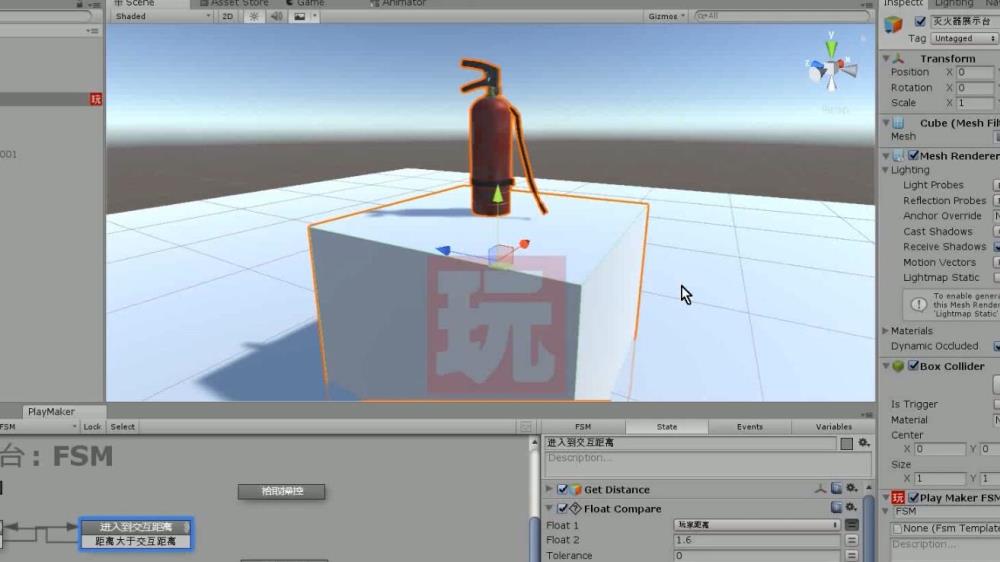This screenshot has height=562, width=1000.
Task: Uncheck Get Distance action enabled box
Action: tap(562, 489)
